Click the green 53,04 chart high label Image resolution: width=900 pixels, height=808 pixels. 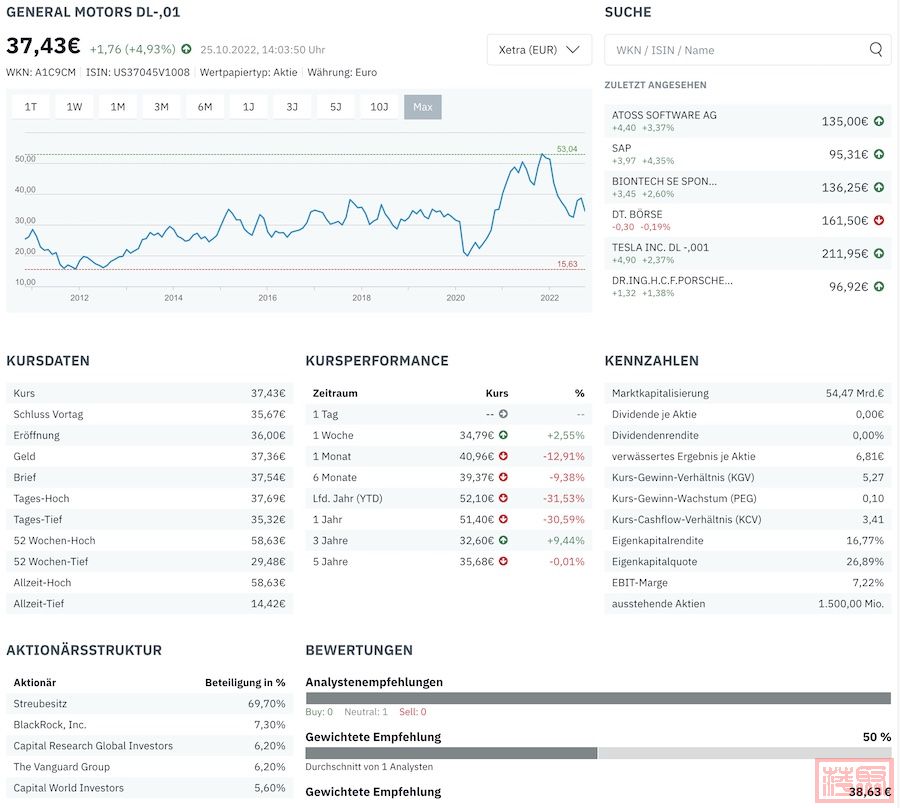tap(567, 149)
